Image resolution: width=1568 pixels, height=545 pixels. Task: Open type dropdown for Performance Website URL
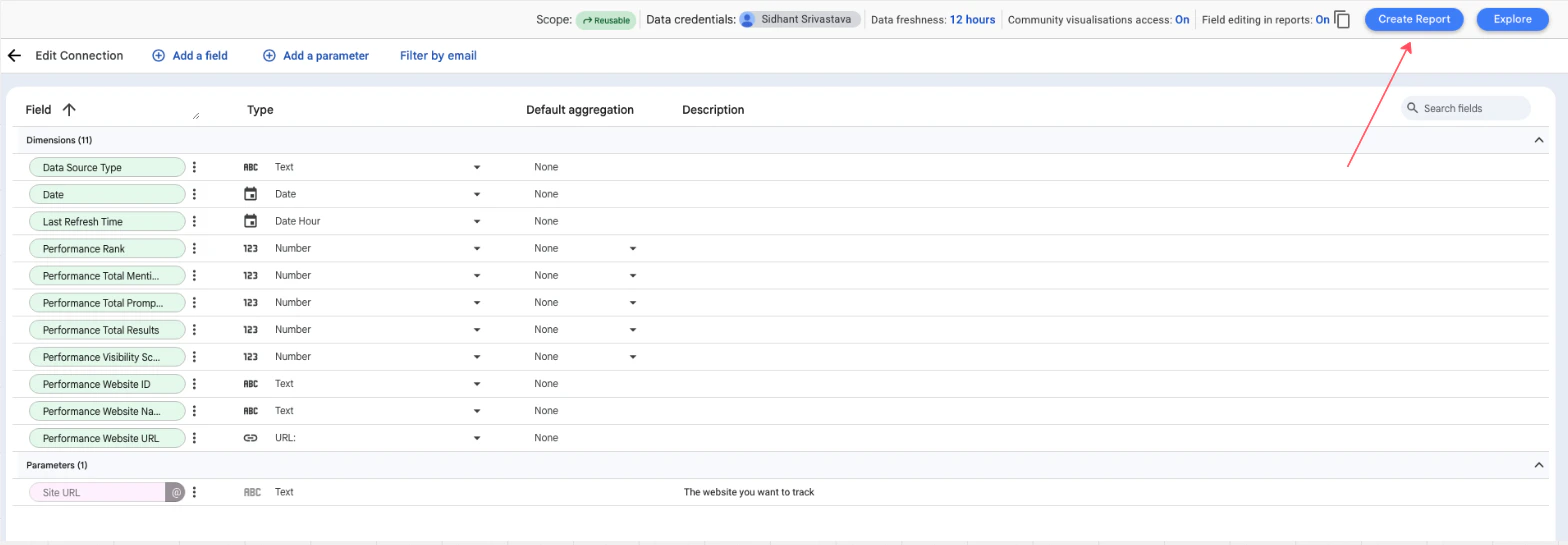pyautogui.click(x=477, y=437)
